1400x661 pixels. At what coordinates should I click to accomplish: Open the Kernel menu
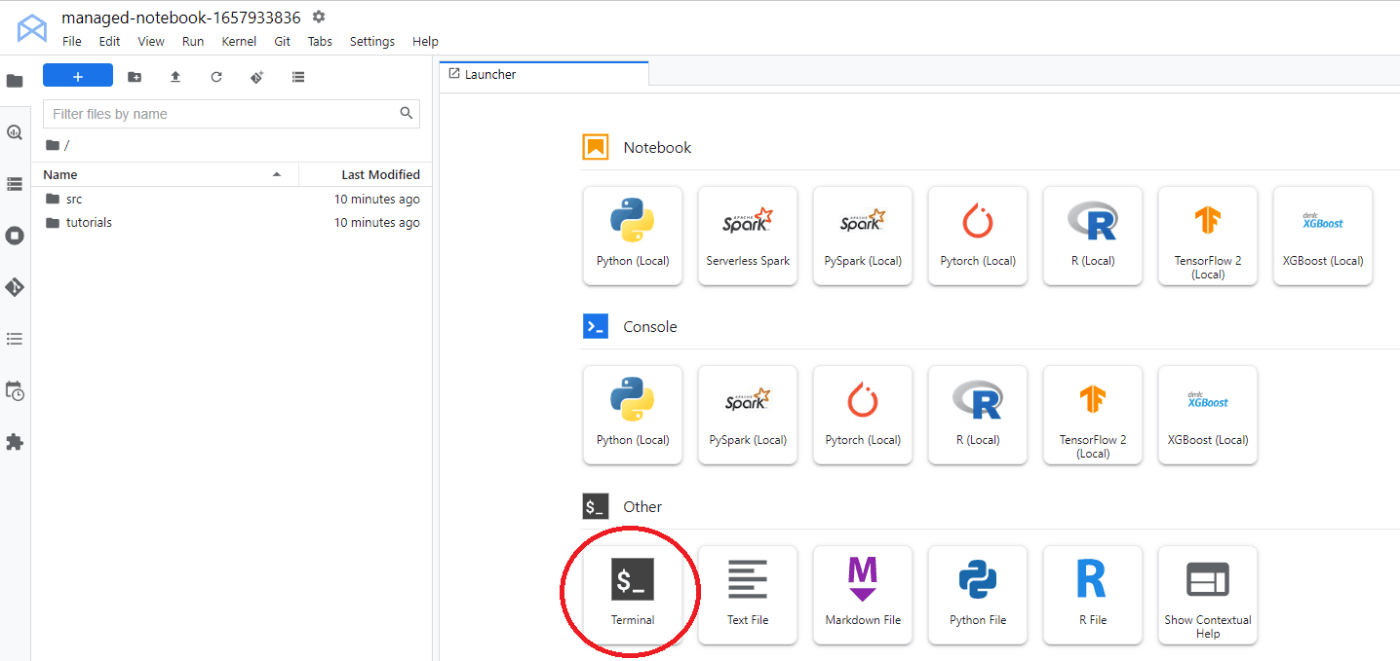tap(239, 41)
